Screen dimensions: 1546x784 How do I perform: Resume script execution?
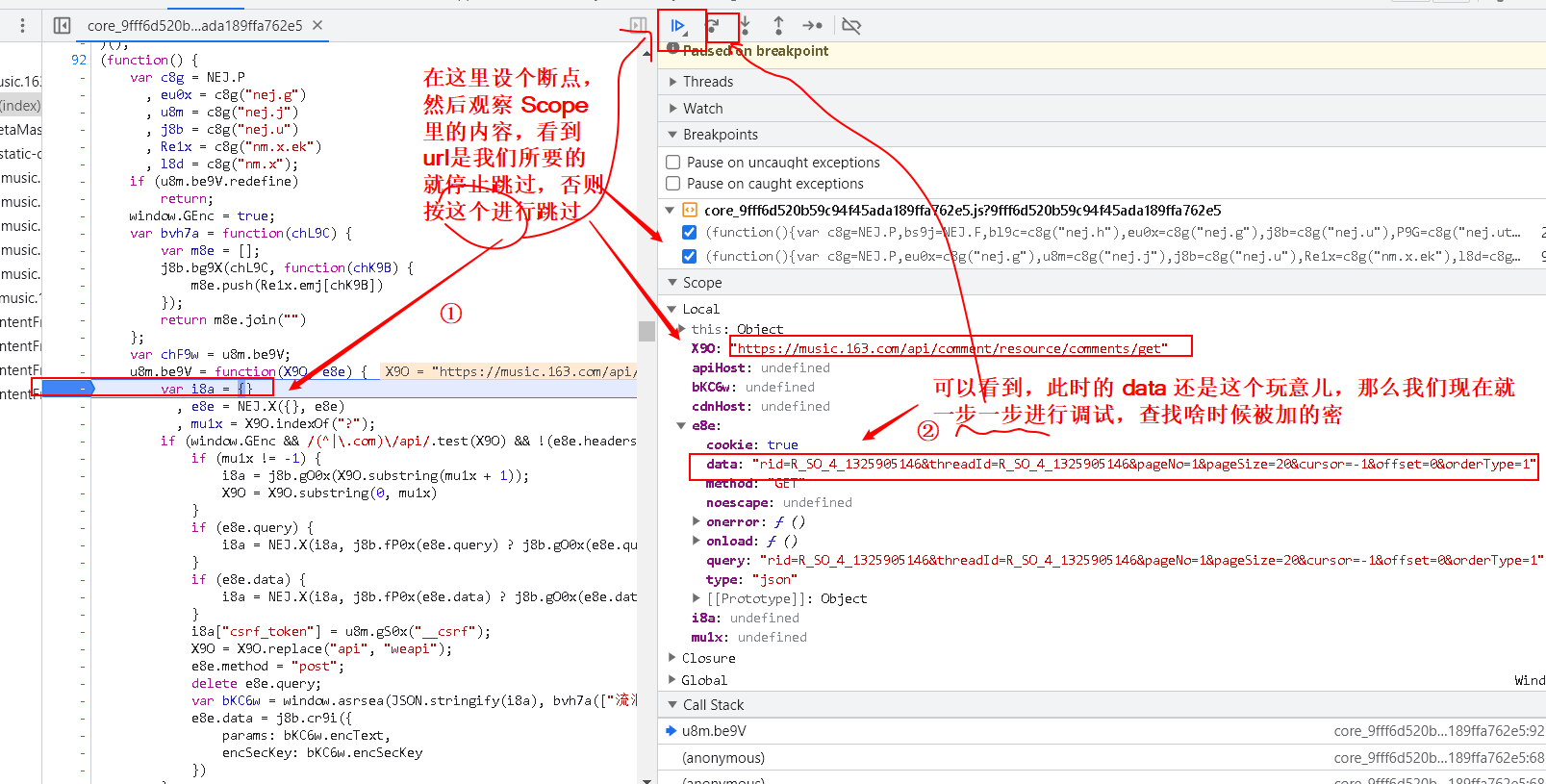[x=678, y=26]
